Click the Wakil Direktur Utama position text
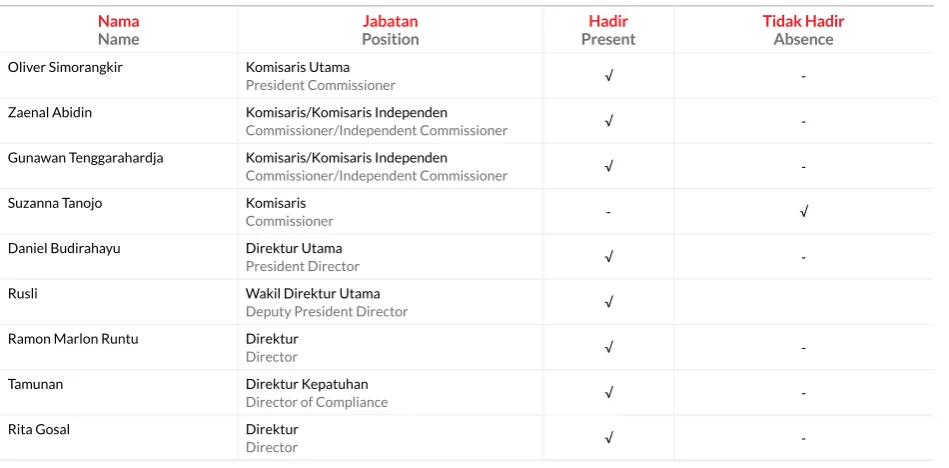Viewport: 949px width, 468px height. tap(313, 294)
